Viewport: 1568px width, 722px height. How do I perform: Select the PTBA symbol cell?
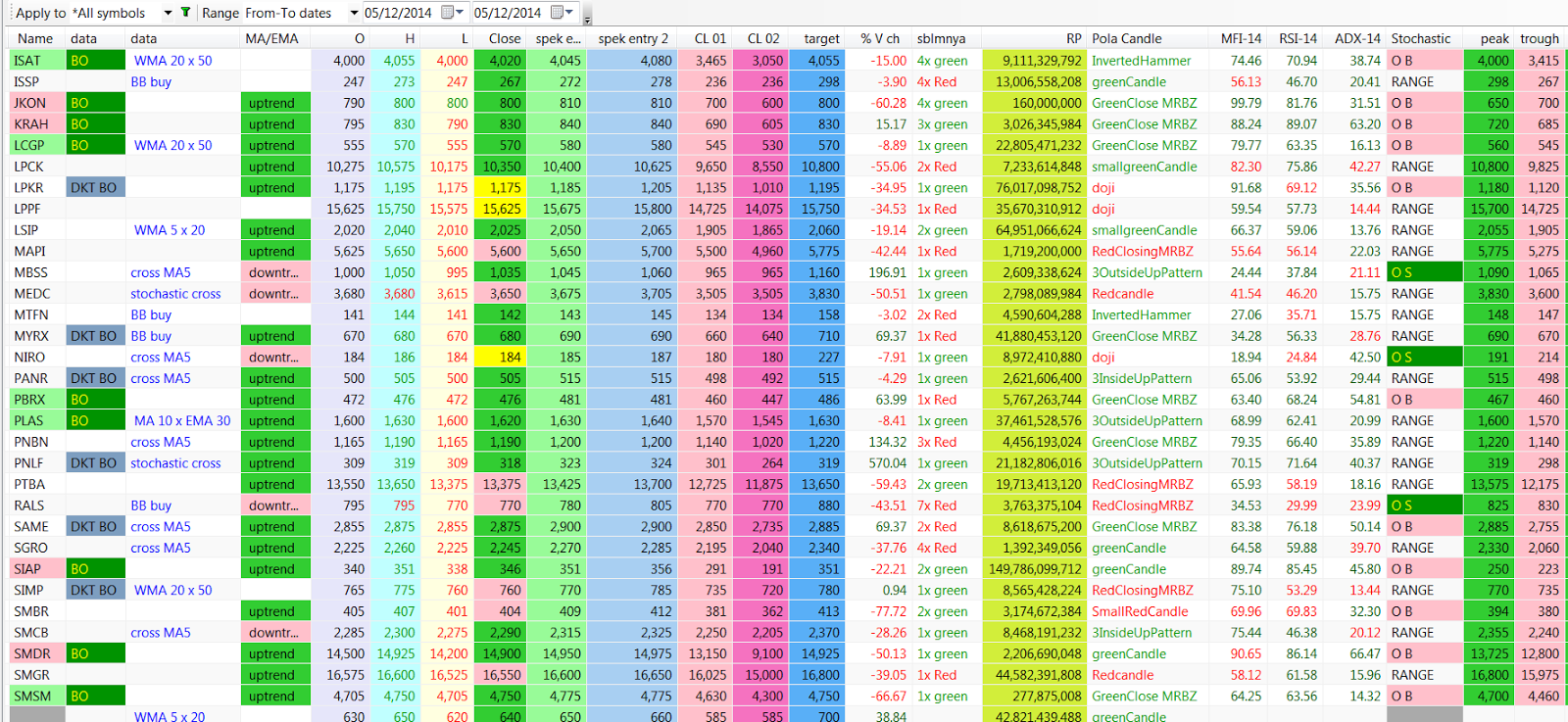[x=36, y=484]
